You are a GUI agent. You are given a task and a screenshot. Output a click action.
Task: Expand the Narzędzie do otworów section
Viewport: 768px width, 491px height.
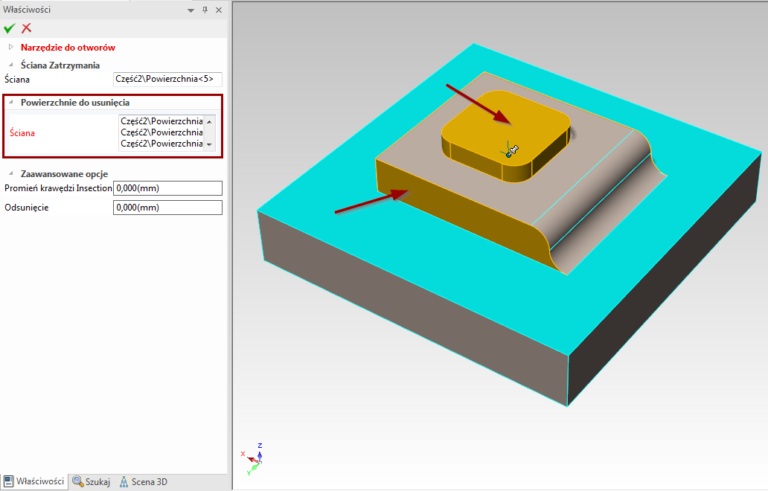click(x=11, y=47)
